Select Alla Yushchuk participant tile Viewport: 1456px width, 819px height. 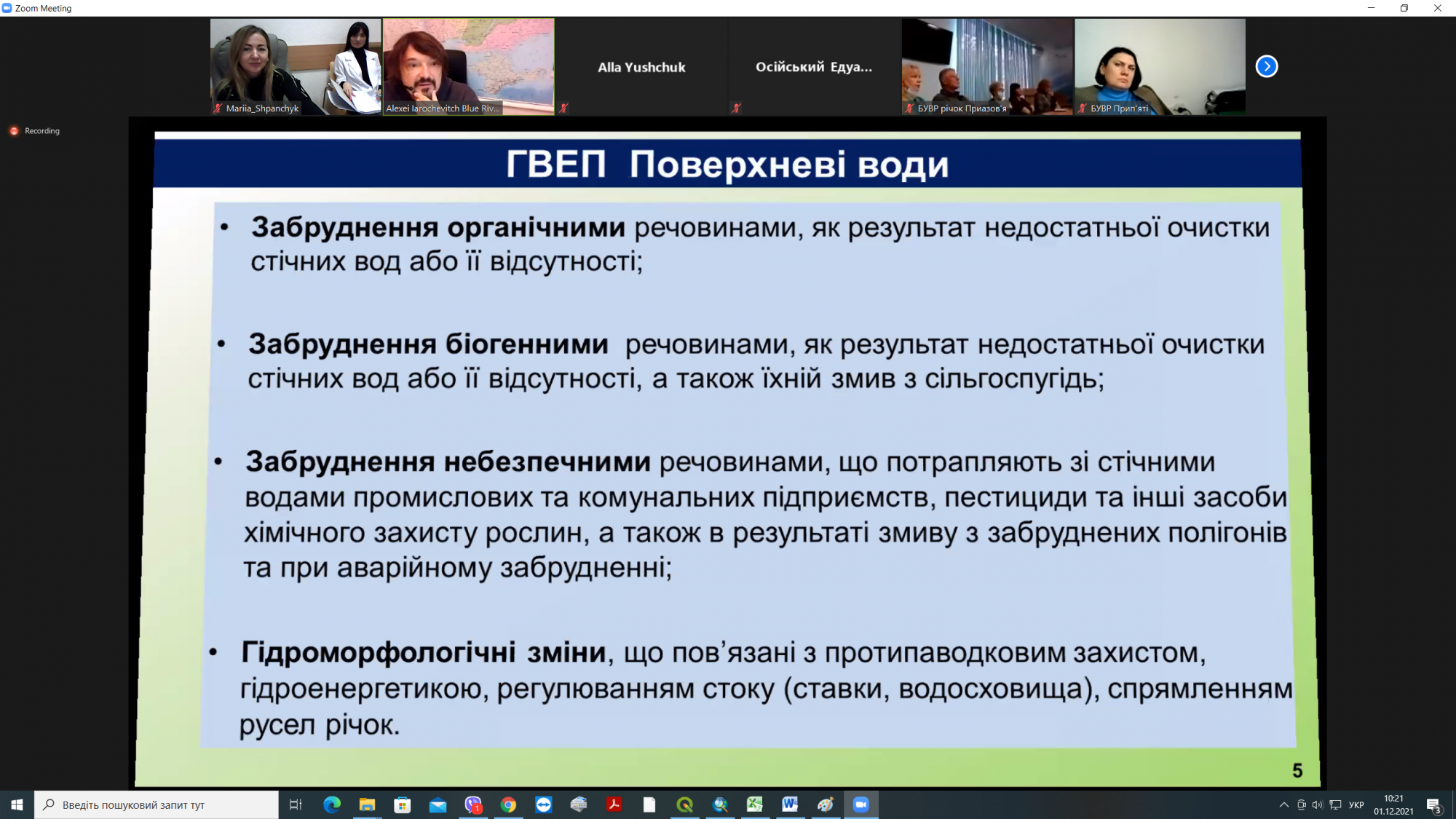pos(641,66)
